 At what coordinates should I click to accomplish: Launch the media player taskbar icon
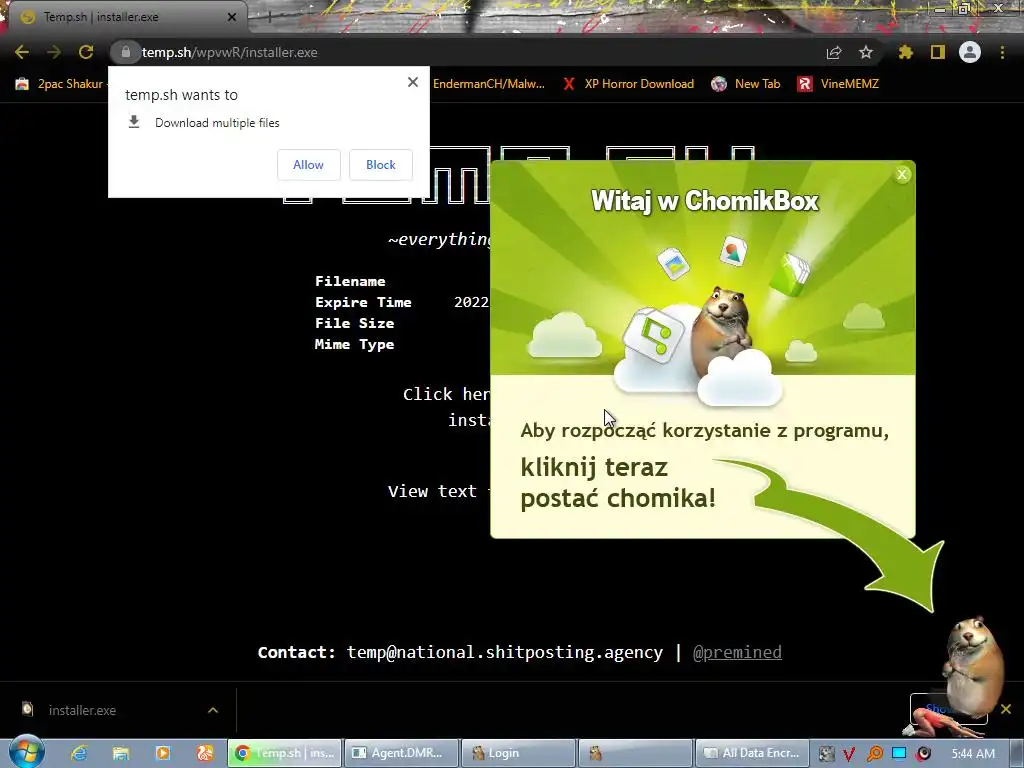point(163,753)
